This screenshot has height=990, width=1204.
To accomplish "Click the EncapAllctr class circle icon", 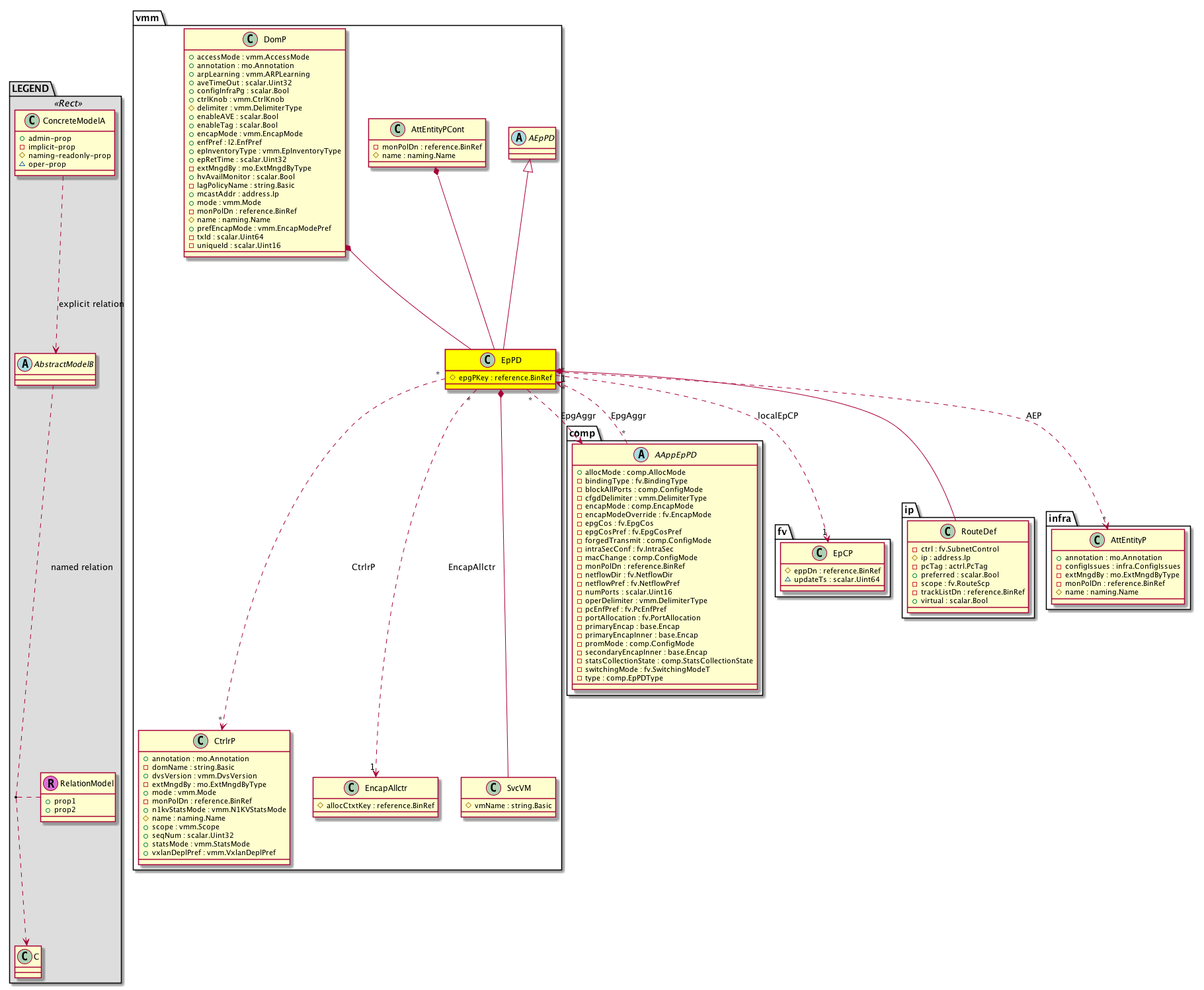I will pyautogui.click(x=351, y=788).
